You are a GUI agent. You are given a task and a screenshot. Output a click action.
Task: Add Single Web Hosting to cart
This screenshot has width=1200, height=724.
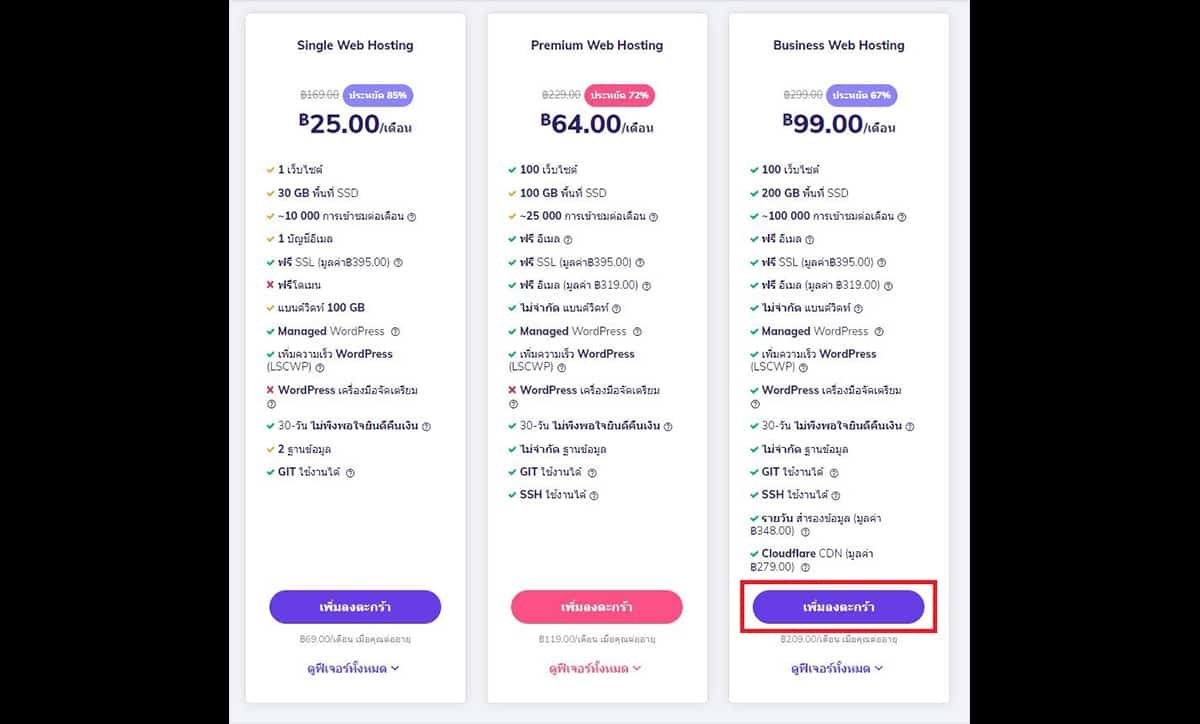pos(355,607)
